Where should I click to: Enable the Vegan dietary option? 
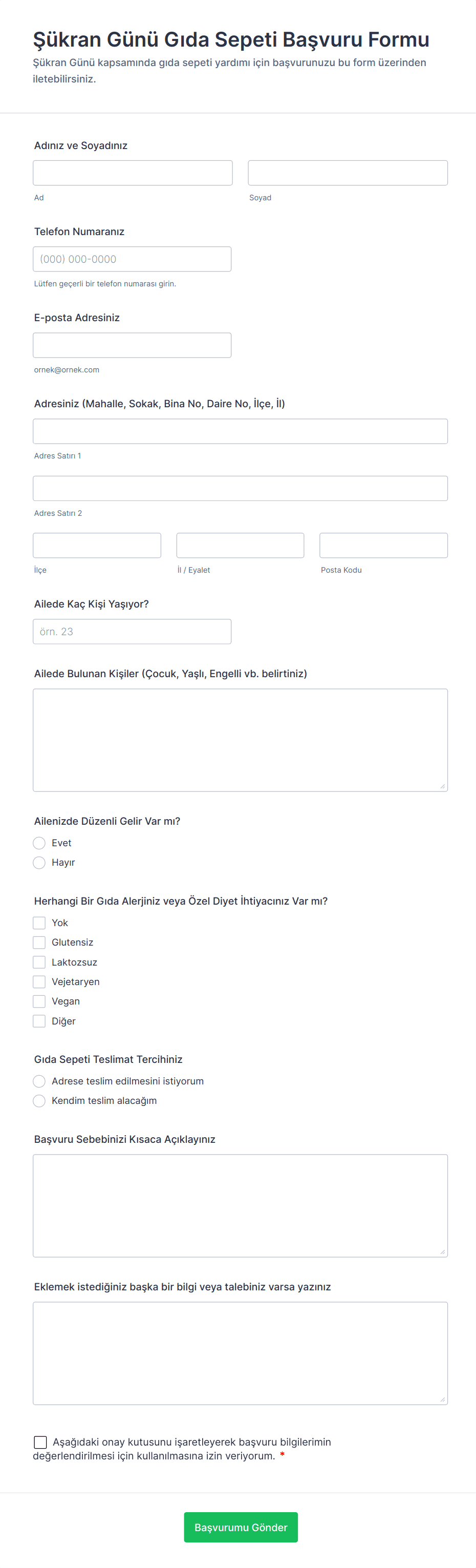pyautogui.click(x=39, y=1001)
